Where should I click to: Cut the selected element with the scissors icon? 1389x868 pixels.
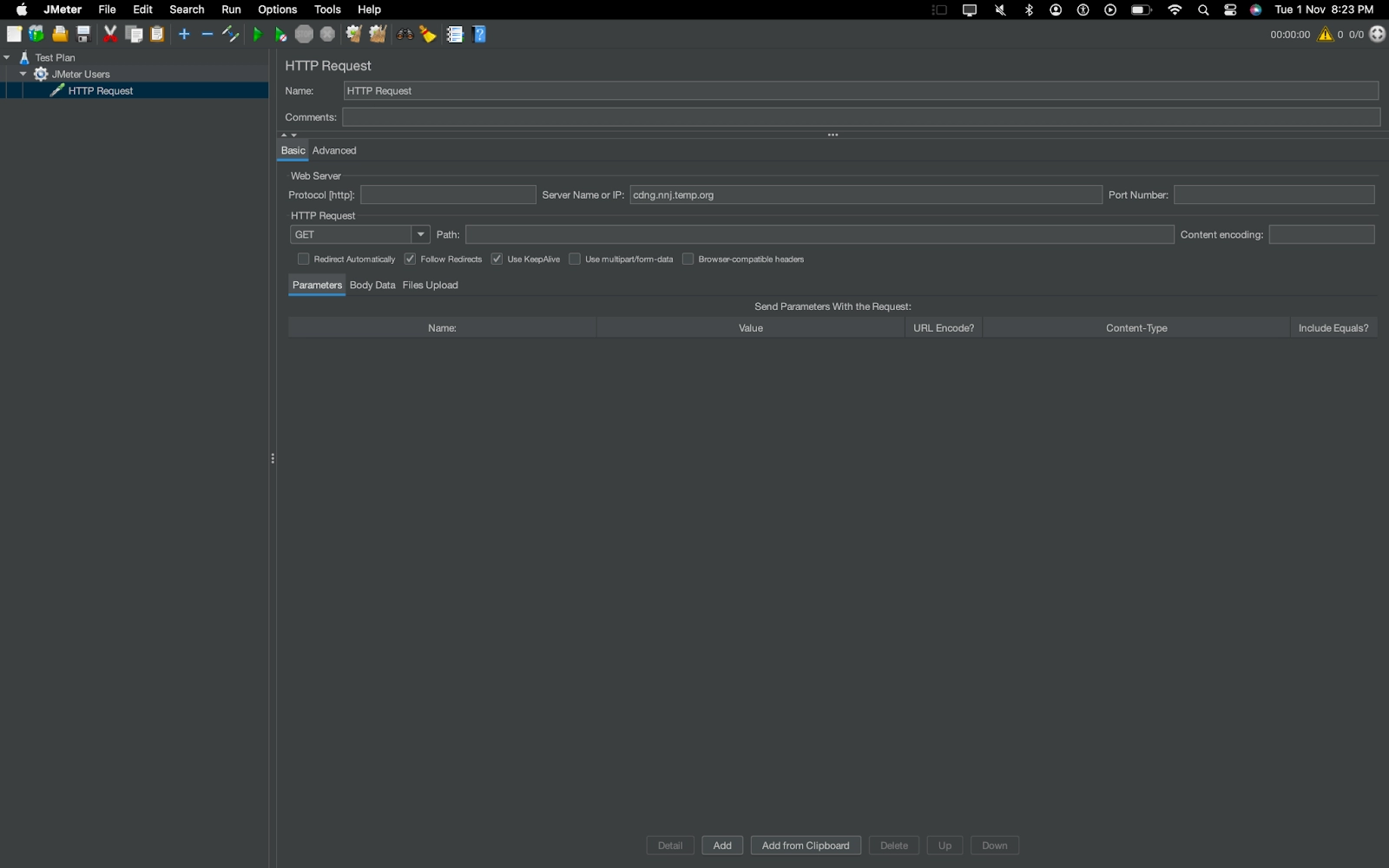coord(110,34)
